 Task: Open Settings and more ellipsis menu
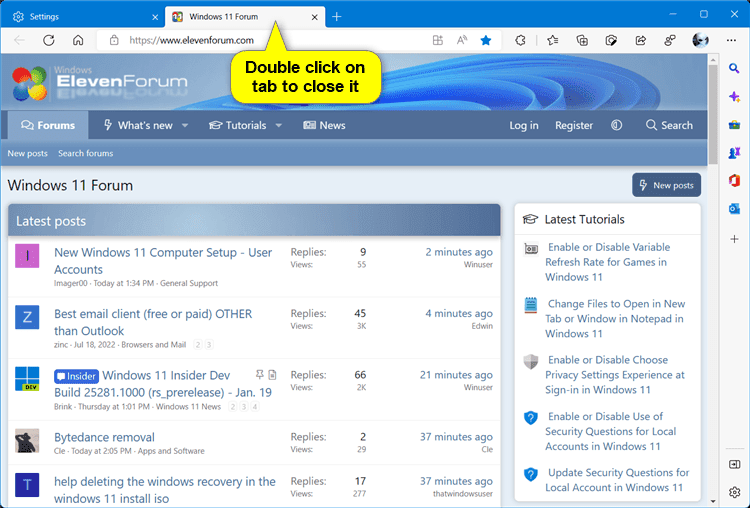coord(731,40)
